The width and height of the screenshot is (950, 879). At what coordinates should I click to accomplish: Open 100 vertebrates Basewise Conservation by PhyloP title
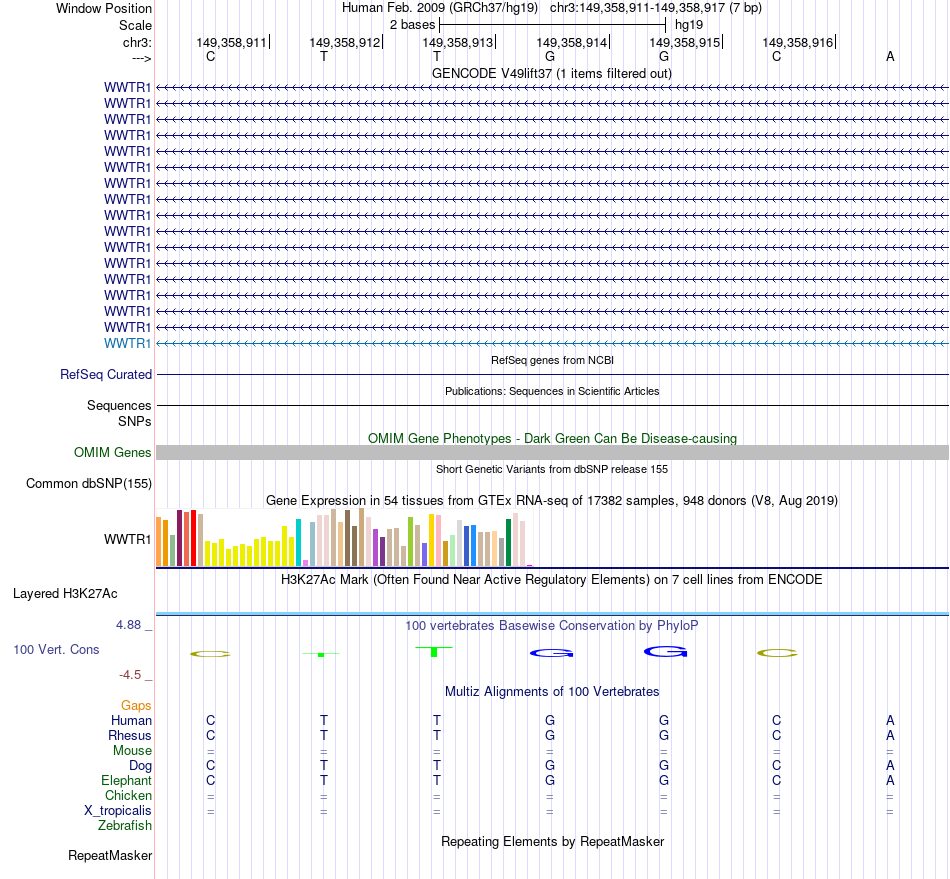click(551, 625)
